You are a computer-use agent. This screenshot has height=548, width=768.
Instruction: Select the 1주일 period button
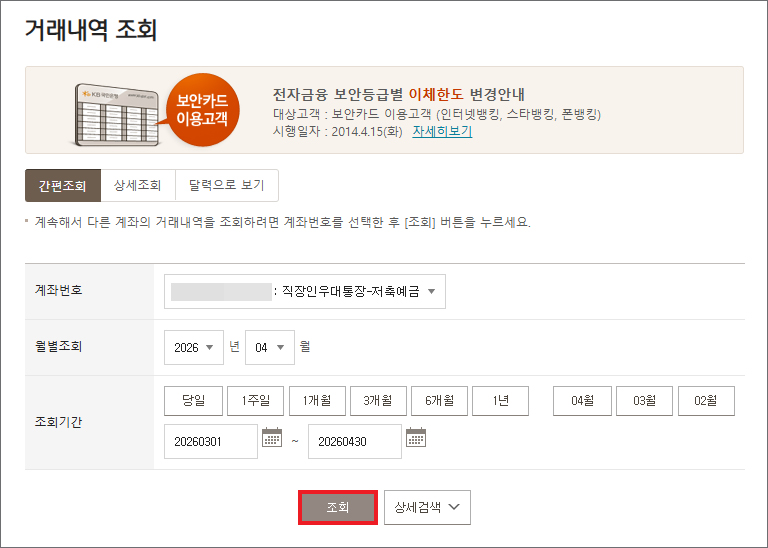pyautogui.click(x=255, y=401)
